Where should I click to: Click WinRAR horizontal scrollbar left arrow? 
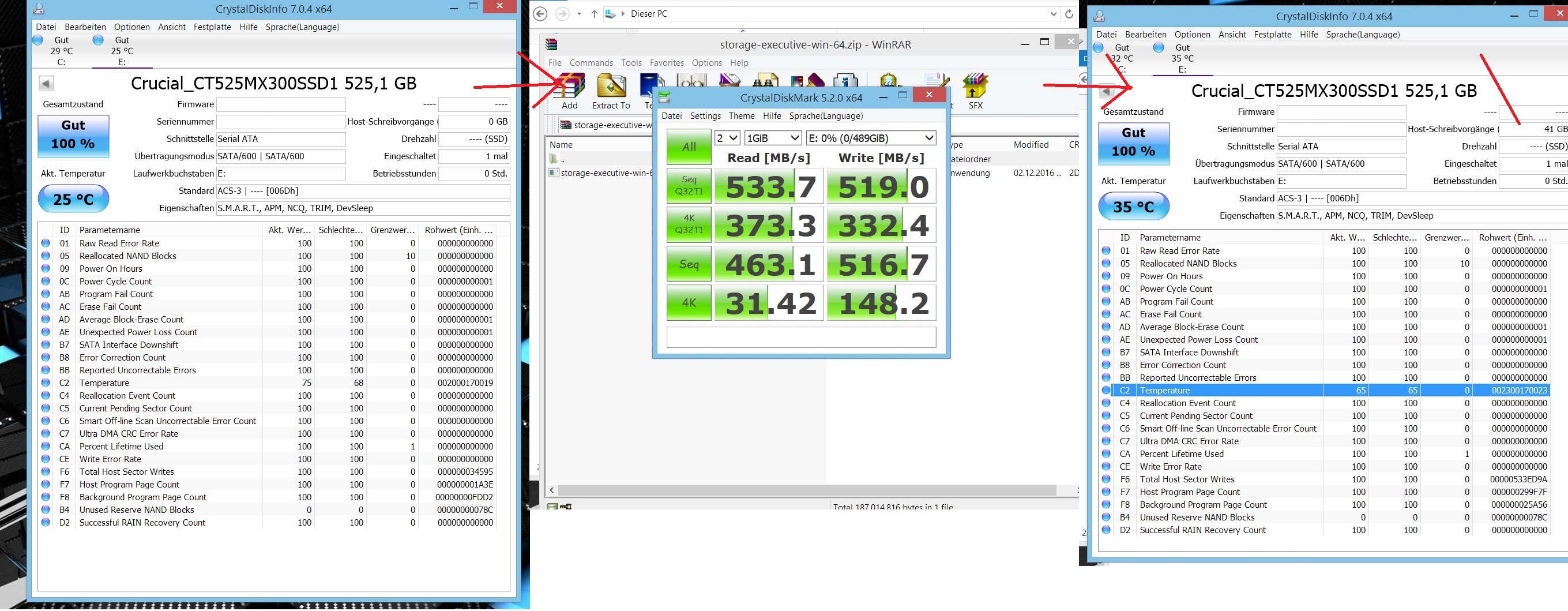[x=551, y=490]
